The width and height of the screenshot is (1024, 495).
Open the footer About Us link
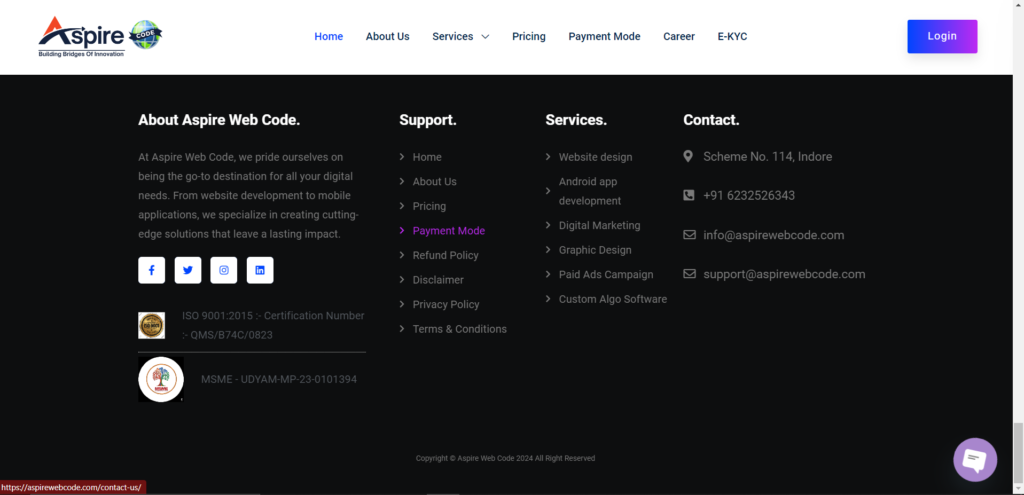coord(434,182)
